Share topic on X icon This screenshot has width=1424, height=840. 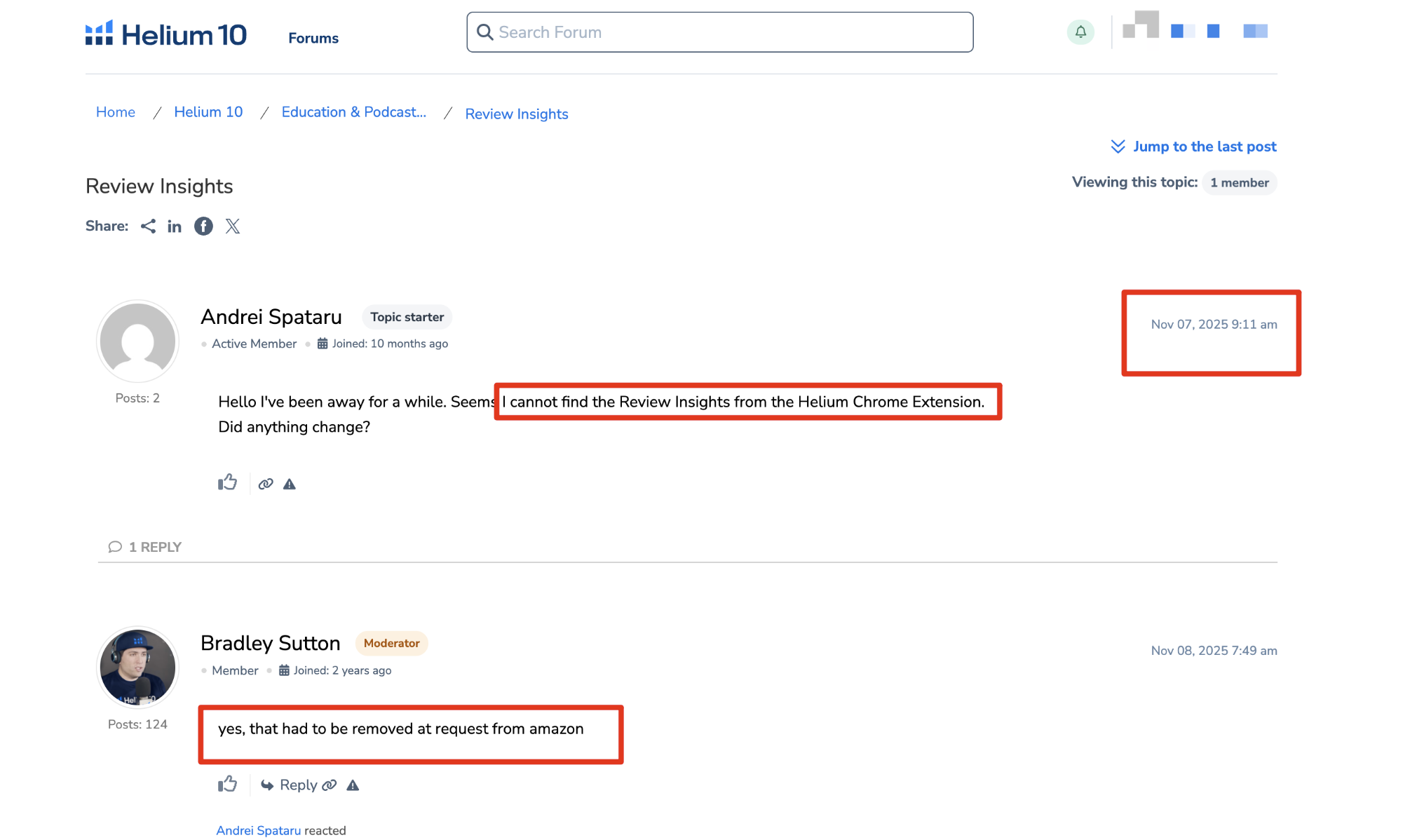(x=233, y=226)
